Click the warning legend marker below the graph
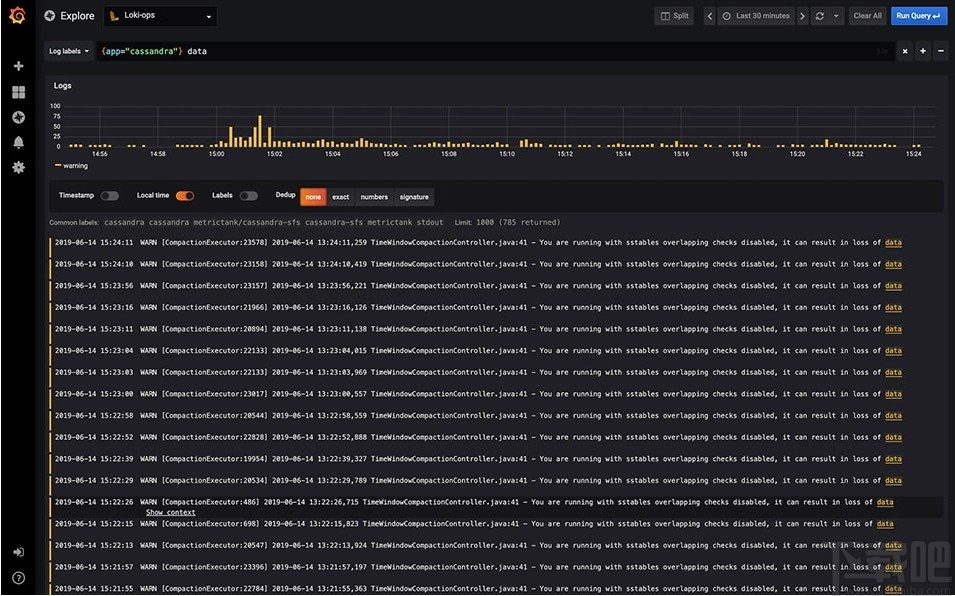The height and width of the screenshot is (596, 955). point(60,166)
